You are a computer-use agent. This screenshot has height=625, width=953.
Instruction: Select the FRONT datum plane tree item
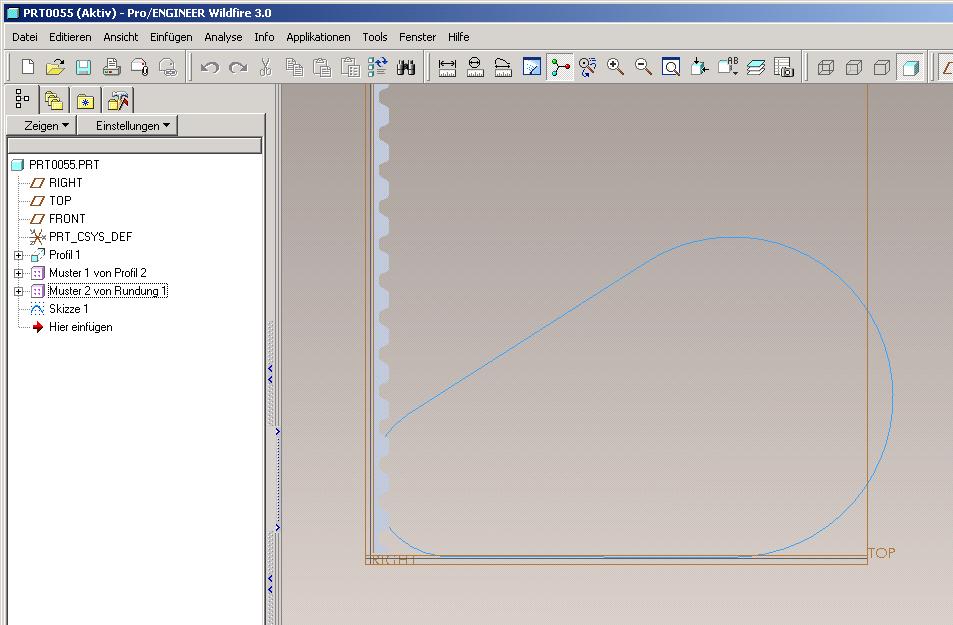tap(67, 219)
